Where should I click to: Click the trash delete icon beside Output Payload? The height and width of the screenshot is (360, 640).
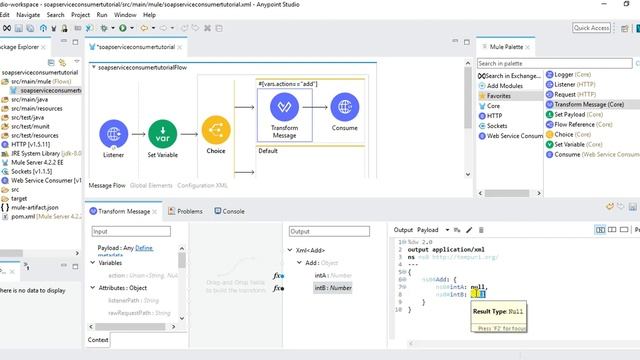pos(481,230)
